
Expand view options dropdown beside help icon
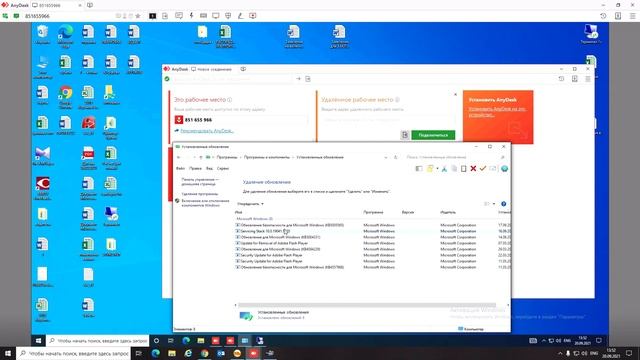493,204
